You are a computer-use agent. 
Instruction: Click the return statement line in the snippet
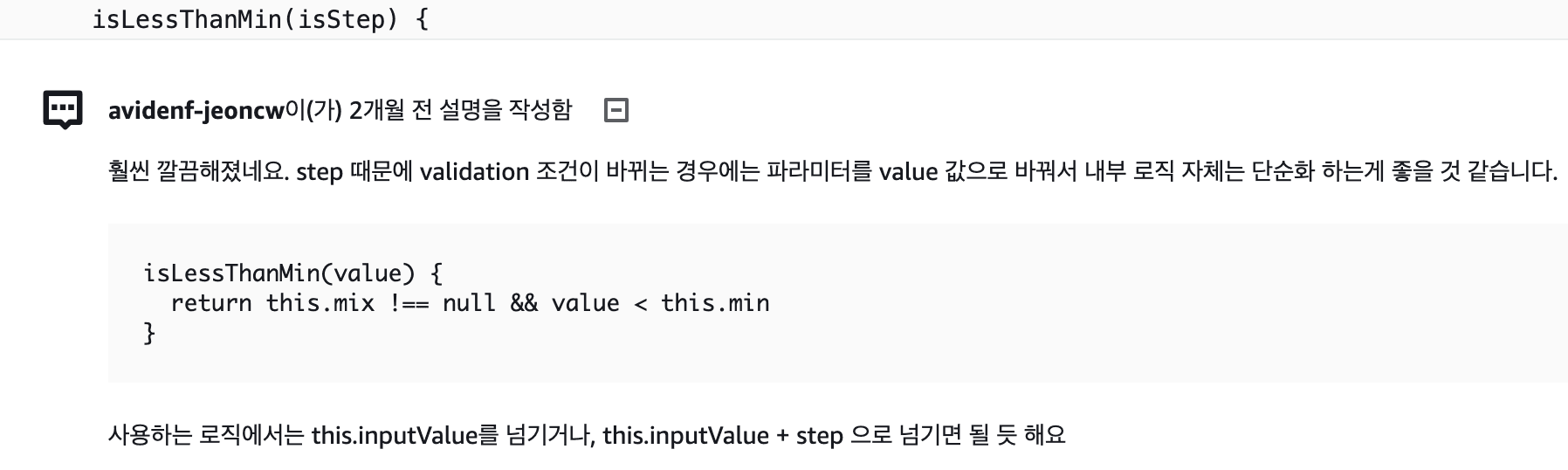(470, 303)
